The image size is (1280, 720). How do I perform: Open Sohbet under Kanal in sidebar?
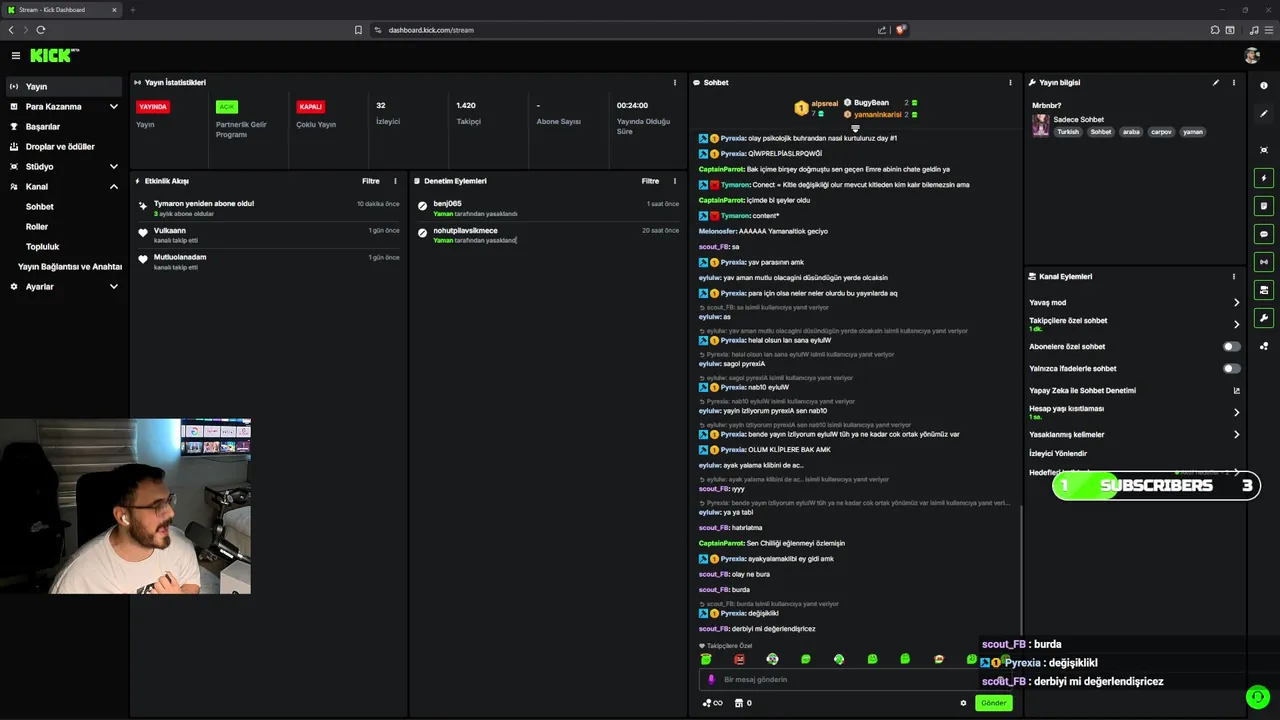tap(40, 206)
